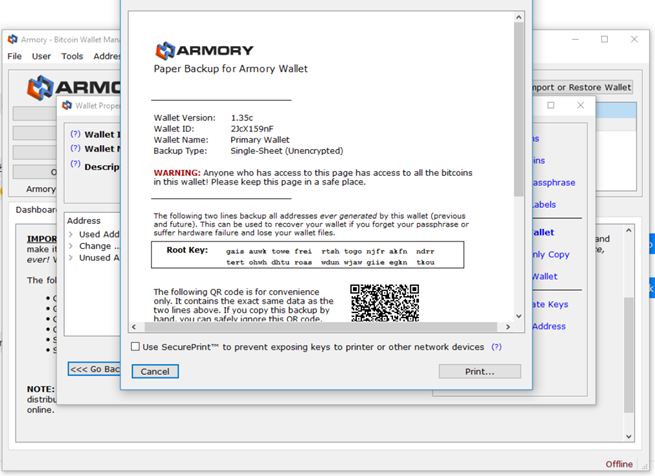Screen dimensions: 655x476
Task: Click Import or Restore Wallet button
Action: pyautogui.click(x=581, y=87)
